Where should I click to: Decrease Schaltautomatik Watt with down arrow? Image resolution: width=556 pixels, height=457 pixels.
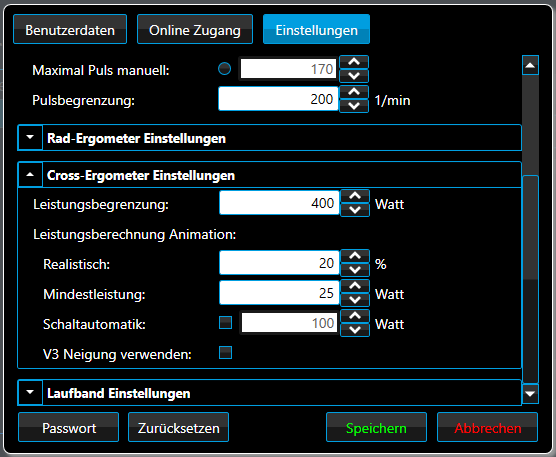coord(355,330)
